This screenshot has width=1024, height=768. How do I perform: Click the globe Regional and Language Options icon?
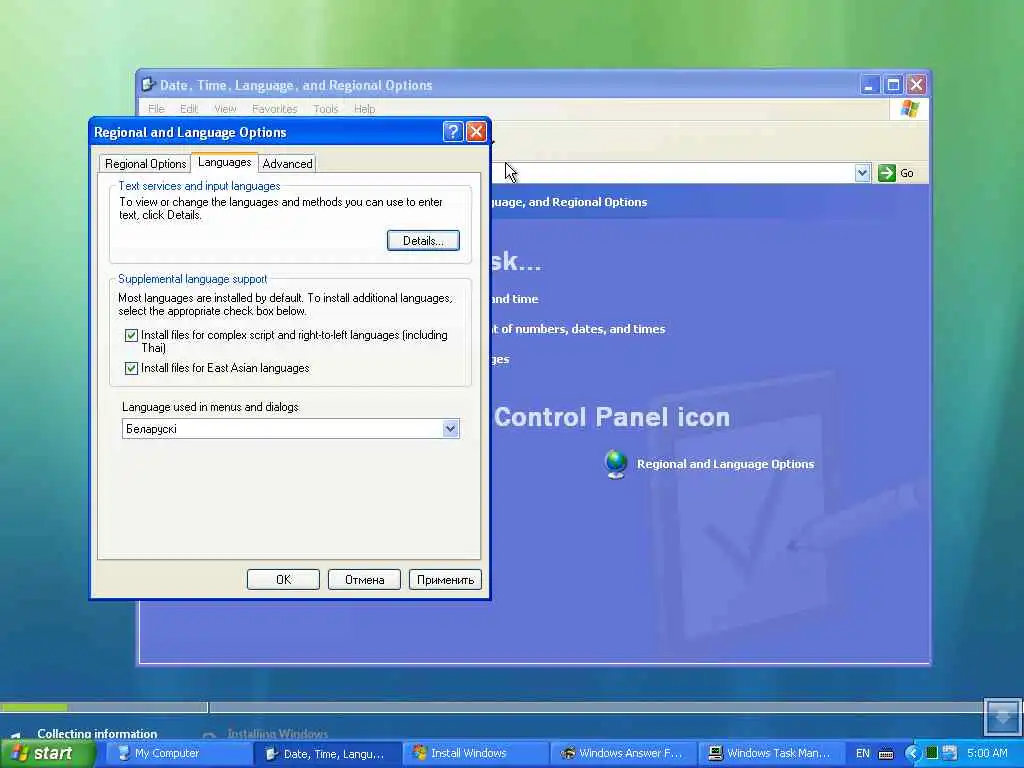point(616,464)
